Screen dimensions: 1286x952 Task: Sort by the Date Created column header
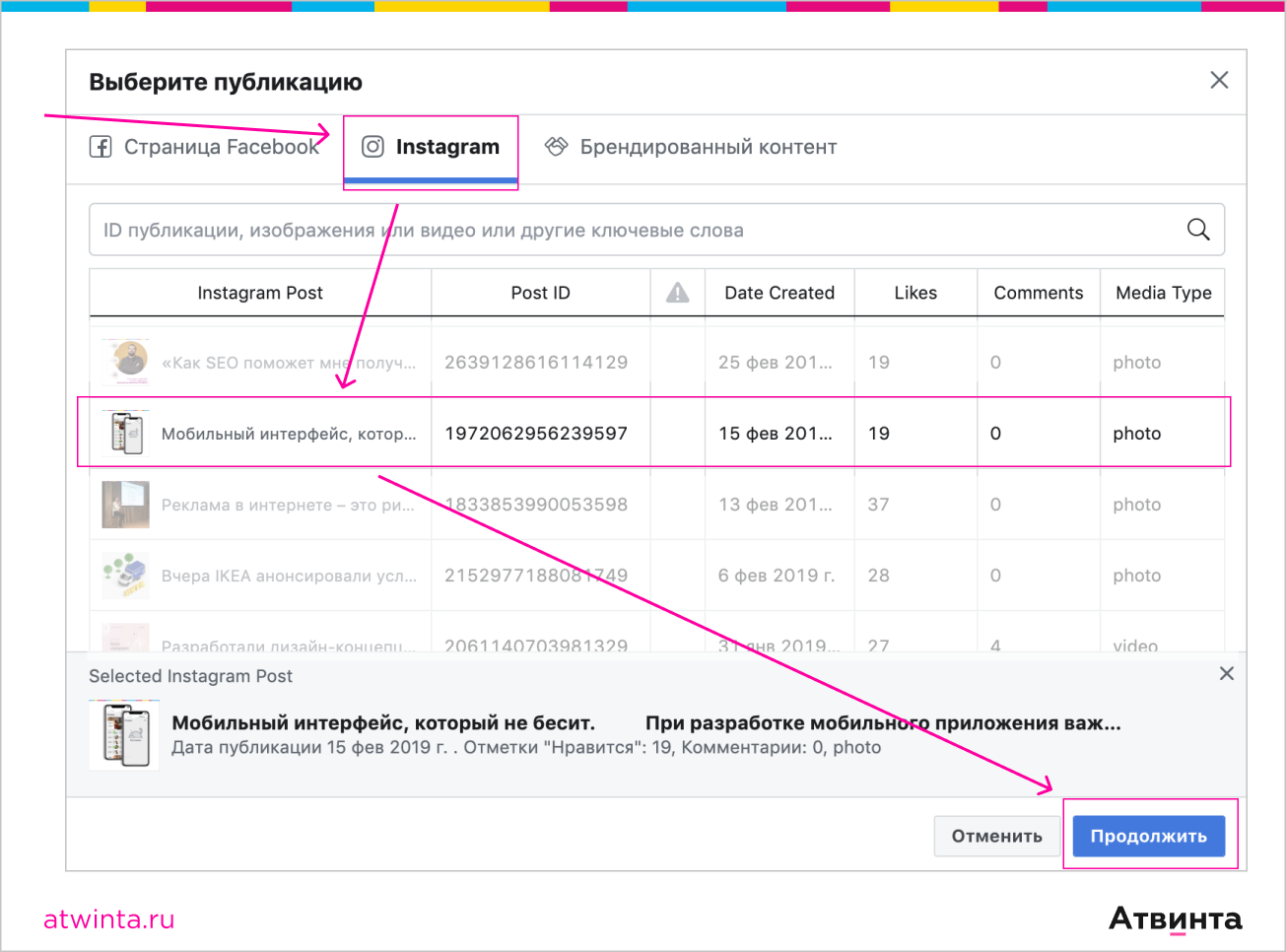coord(778,293)
